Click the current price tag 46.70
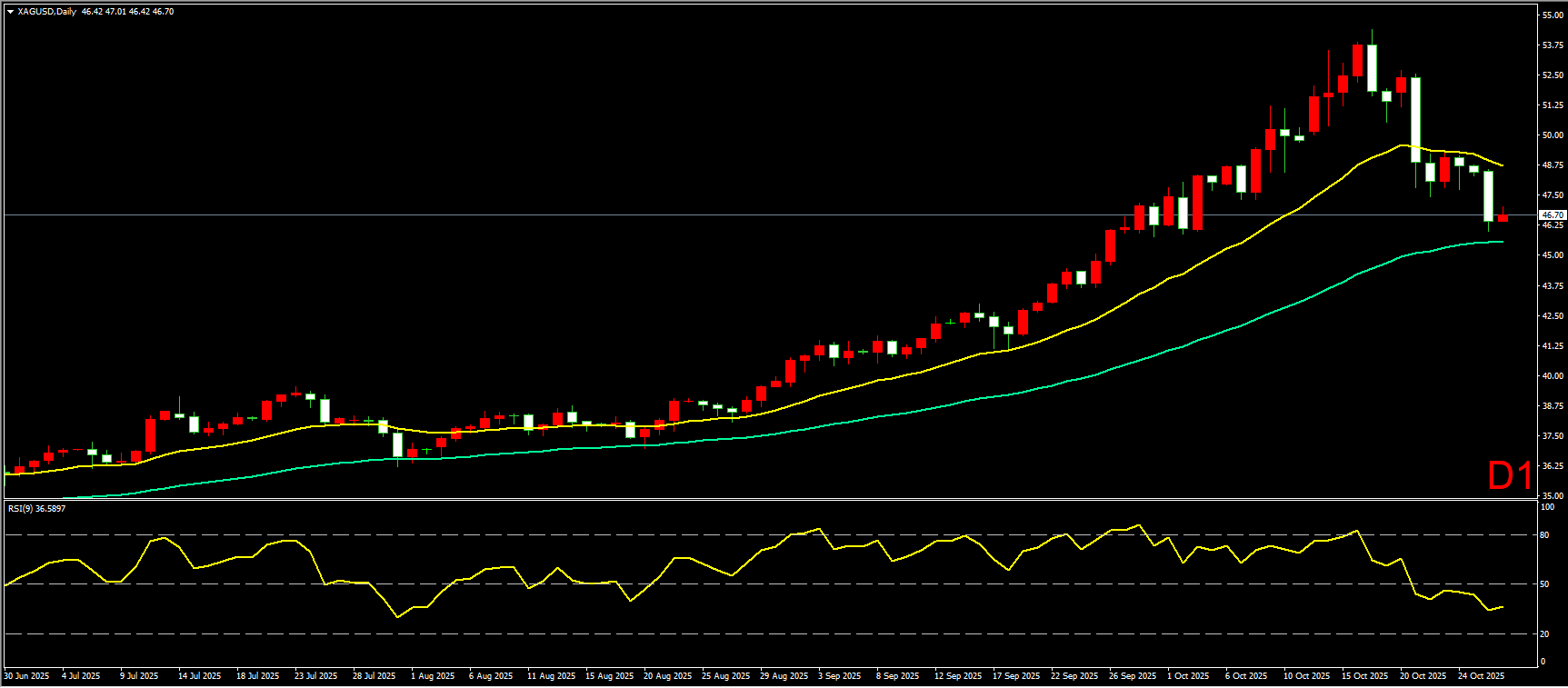1568x688 pixels. point(1552,215)
